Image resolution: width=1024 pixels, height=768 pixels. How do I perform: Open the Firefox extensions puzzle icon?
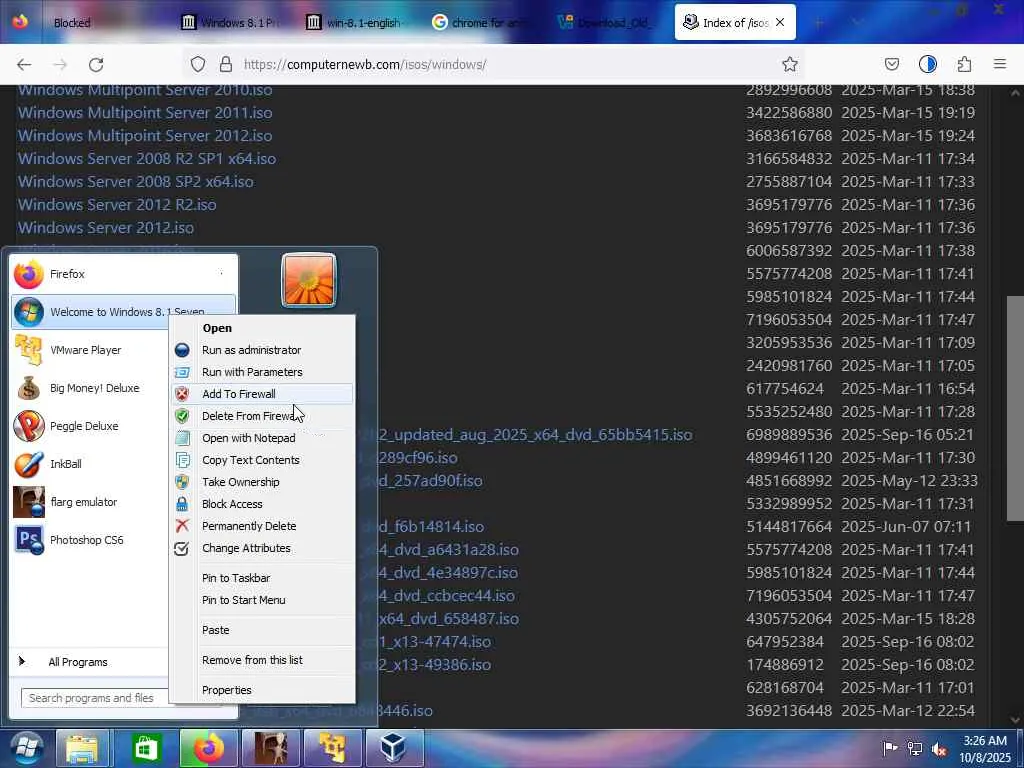[964, 64]
